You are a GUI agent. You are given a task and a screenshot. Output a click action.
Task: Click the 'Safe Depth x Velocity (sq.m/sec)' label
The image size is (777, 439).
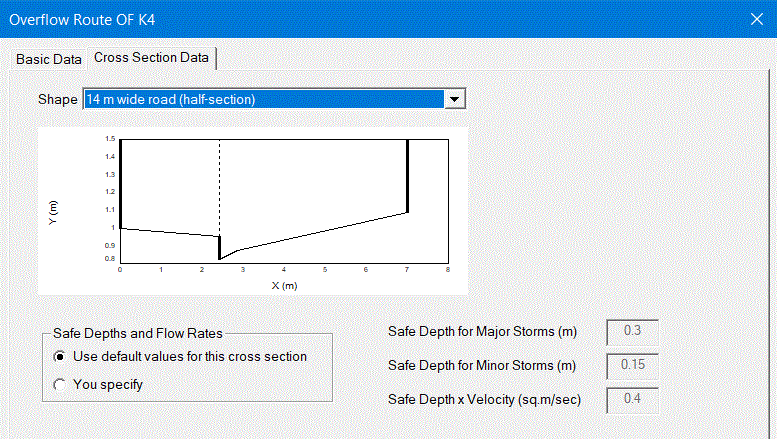pyautogui.click(x=484, y=399)
